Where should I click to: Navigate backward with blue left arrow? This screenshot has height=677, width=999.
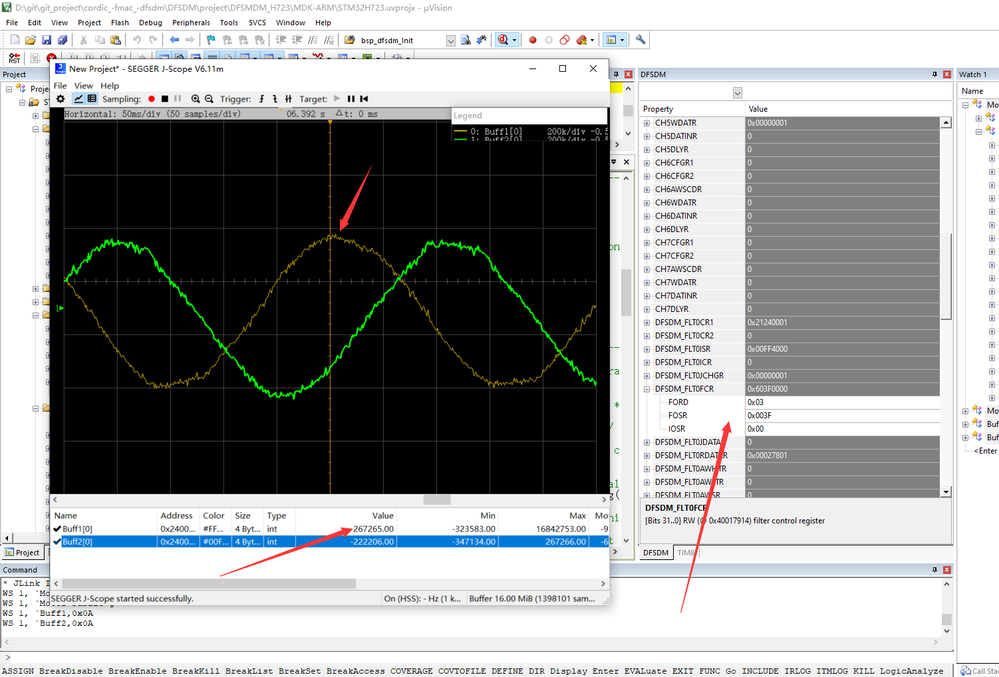click(x=174, y=40)
